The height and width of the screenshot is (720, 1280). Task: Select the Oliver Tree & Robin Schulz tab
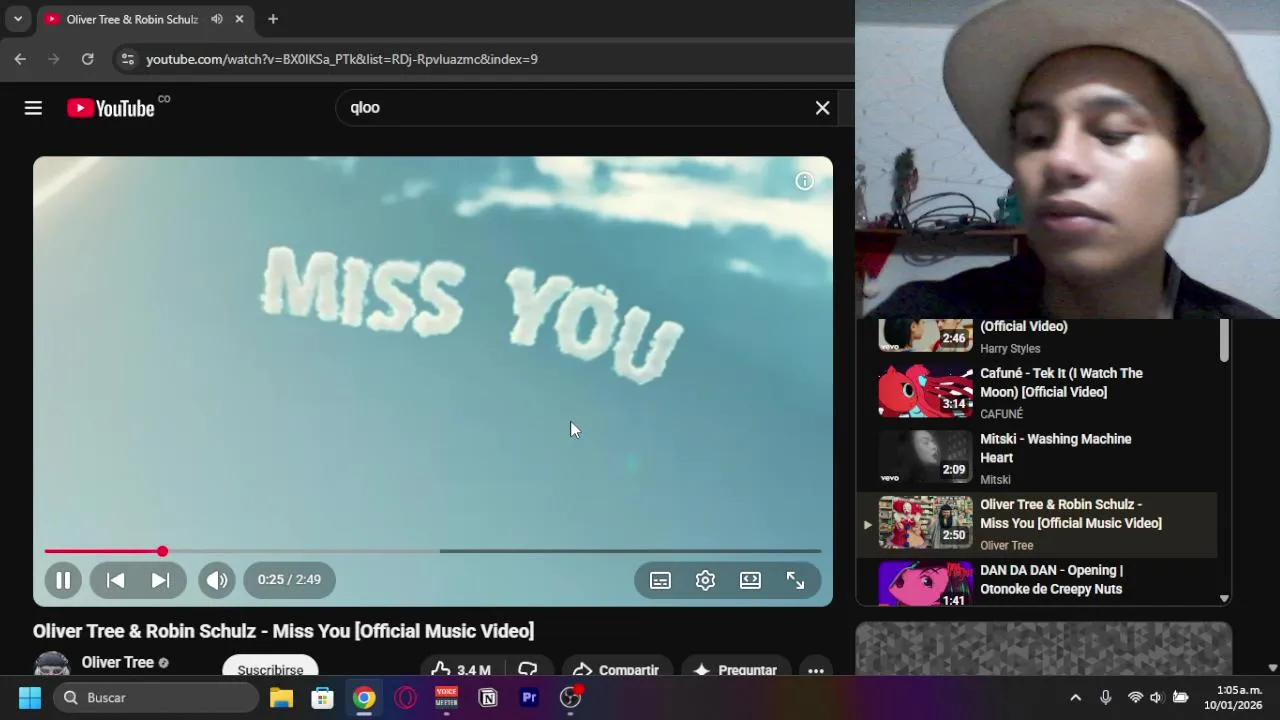(x=132, y=19)
